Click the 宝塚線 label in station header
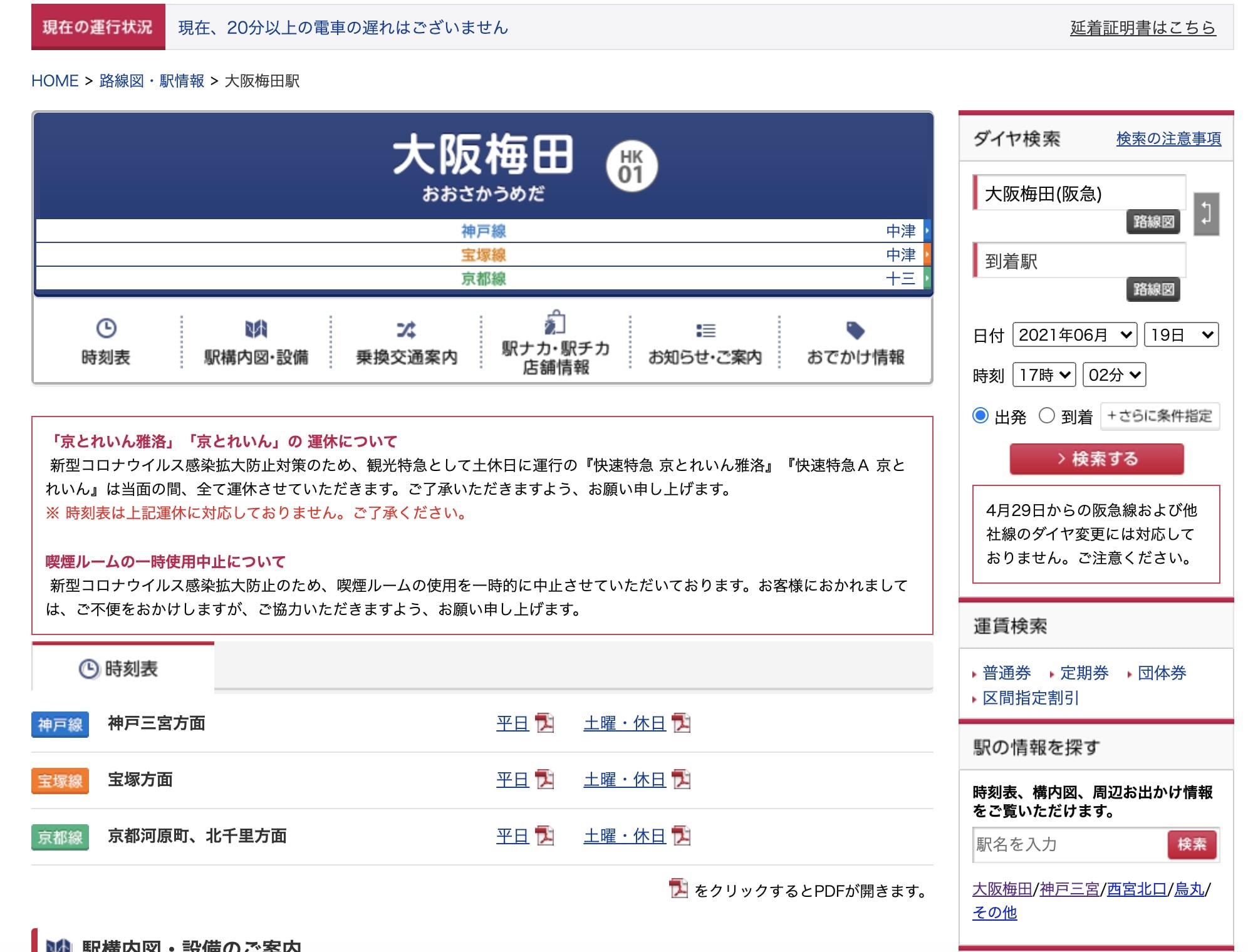Viewport: 1248px width, 952px height. [484, 254]
